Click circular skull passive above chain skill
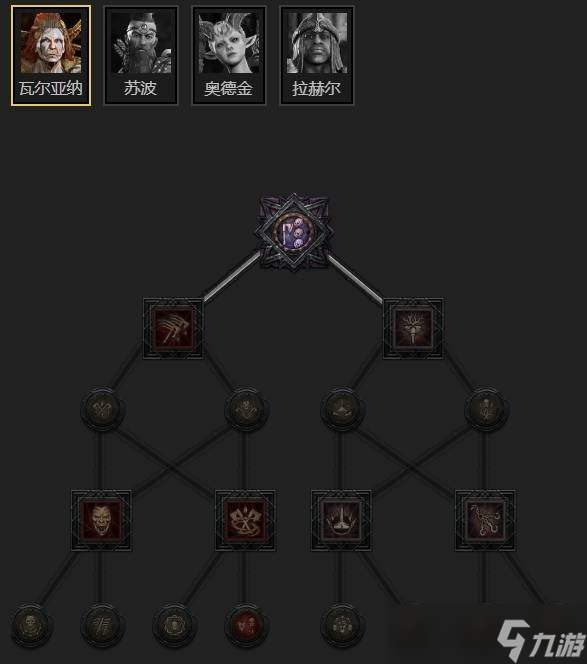The height and width of the screenshot is (664, 587). tap(485, 409)
